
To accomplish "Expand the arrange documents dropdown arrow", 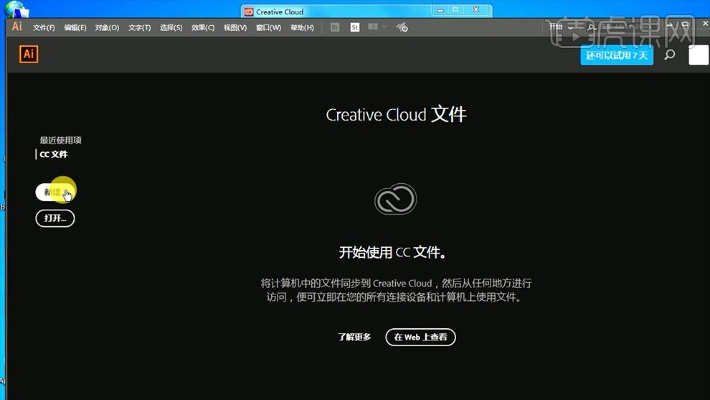I will [384, 27].
